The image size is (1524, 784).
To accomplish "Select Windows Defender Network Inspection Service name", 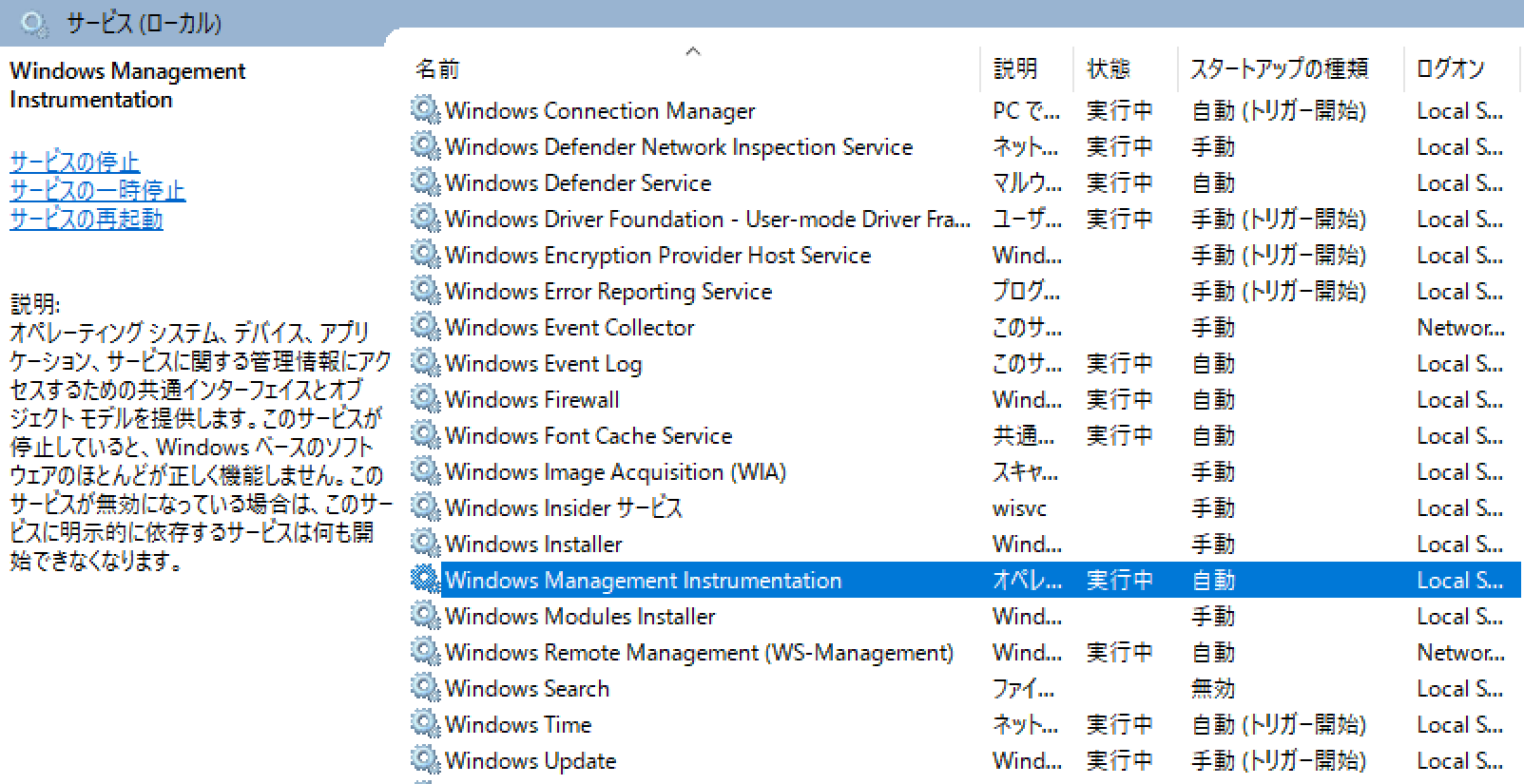I will [x=679, y=147].
